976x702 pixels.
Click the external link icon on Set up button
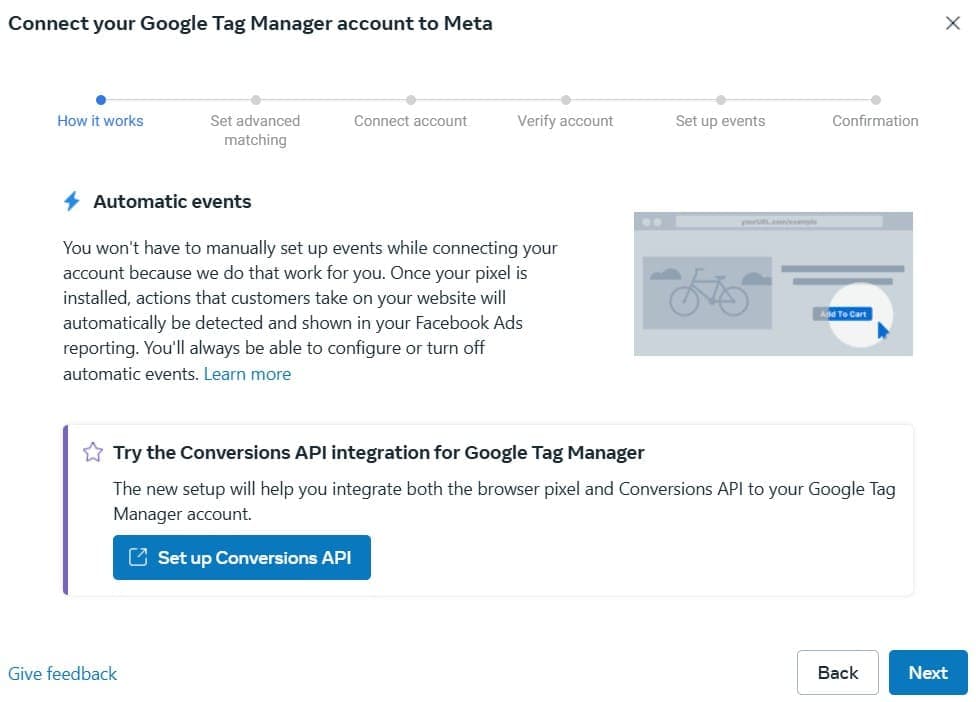[138, 558]
